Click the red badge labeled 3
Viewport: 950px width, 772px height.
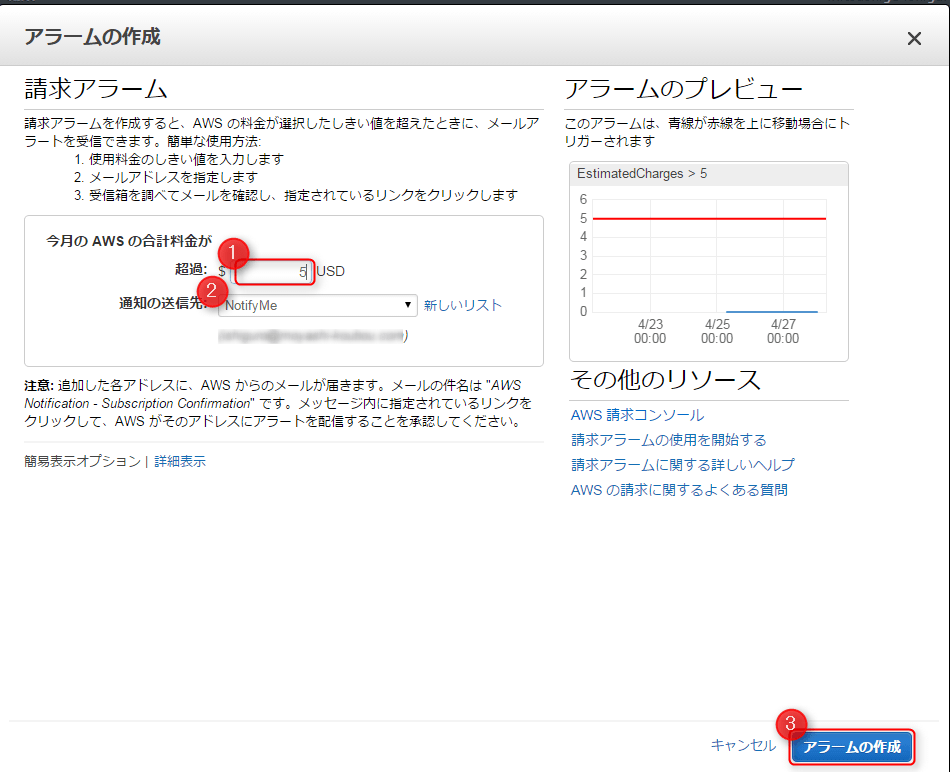(x=793, y=726)
